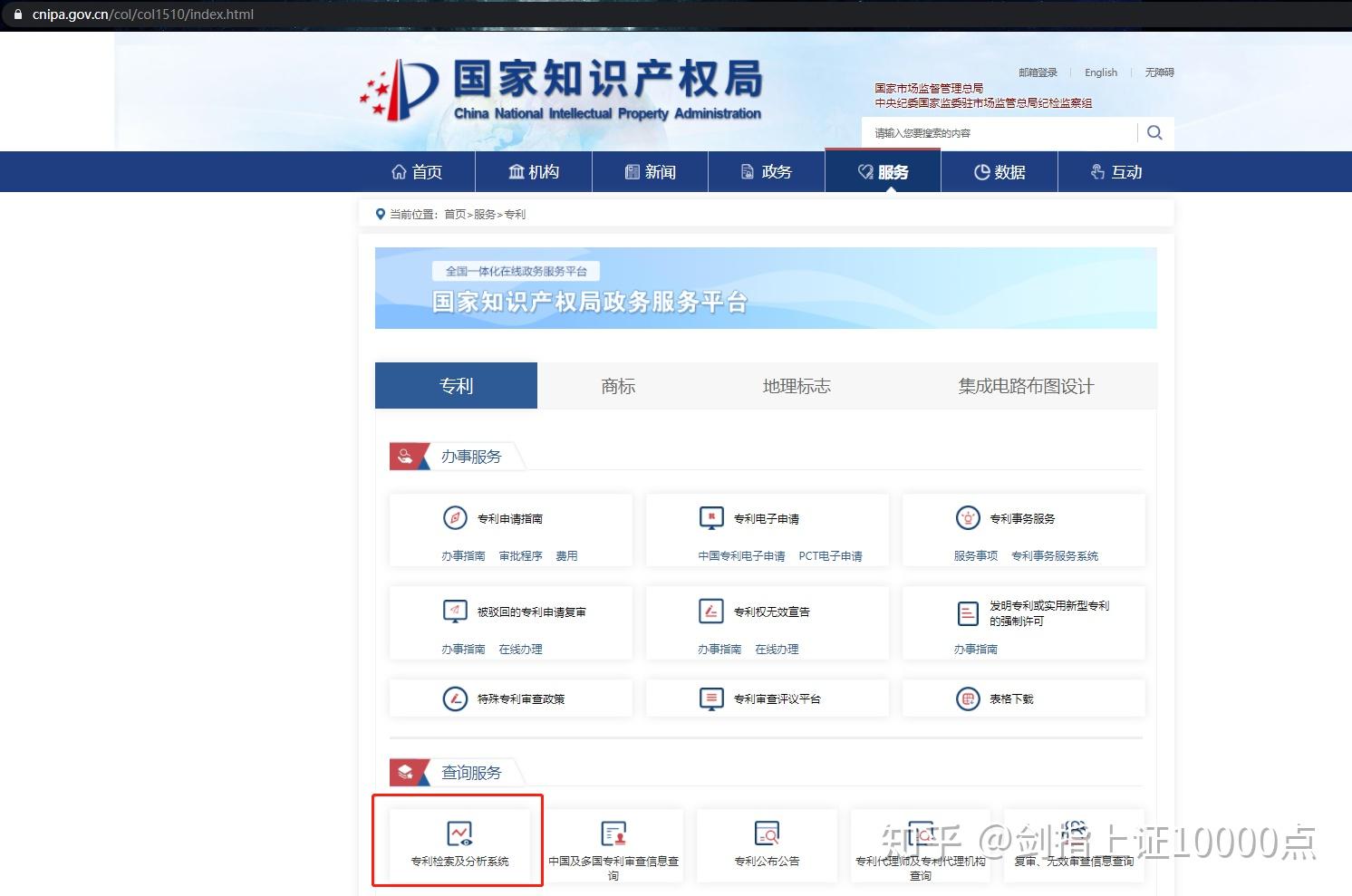Click the address bar URL

pyautogui.click(x=143, y=14)
